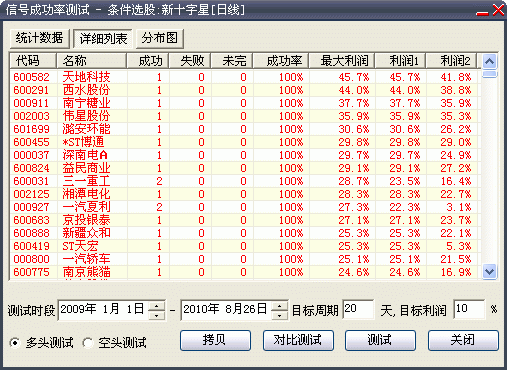The height and width of the screenshot is (370, 507).
Task: Switch to the 统计数据 tab
Action: pyautogui.click(x=39, y=38)
